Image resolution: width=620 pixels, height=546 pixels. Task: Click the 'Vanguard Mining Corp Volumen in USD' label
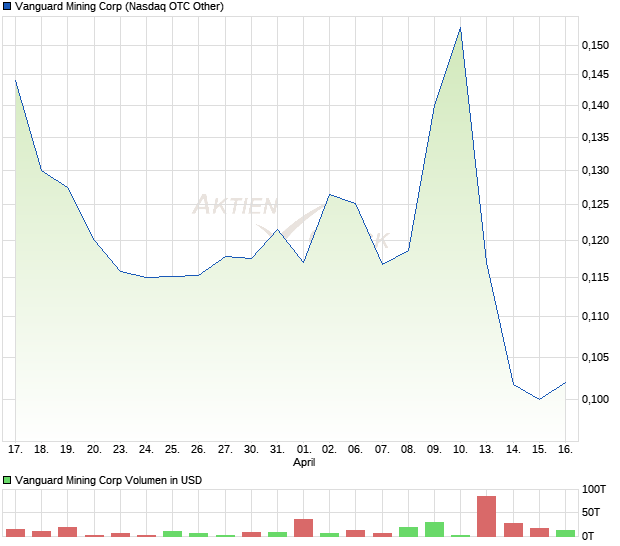pyautogui.click(x=108, y=480)
